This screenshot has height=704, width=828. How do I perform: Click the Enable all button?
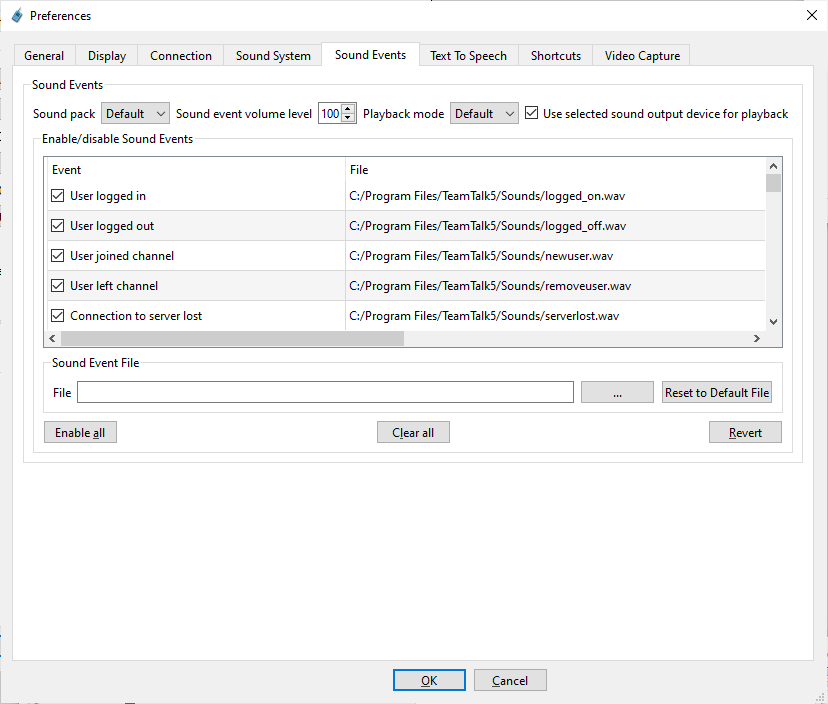pos(80,433)
